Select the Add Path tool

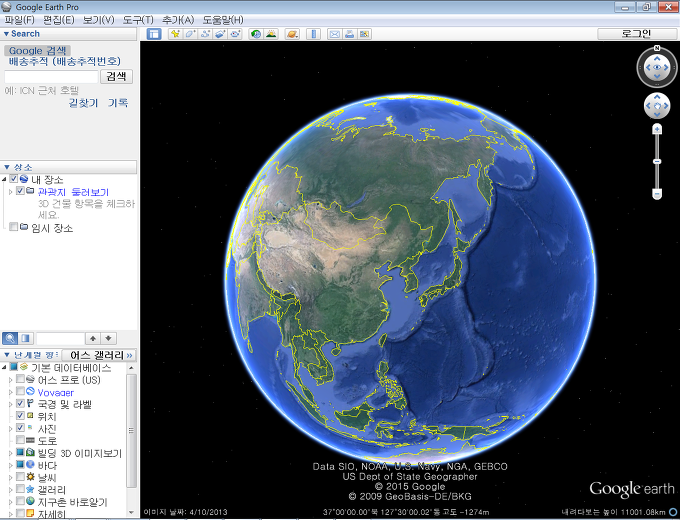pos(206,34)
